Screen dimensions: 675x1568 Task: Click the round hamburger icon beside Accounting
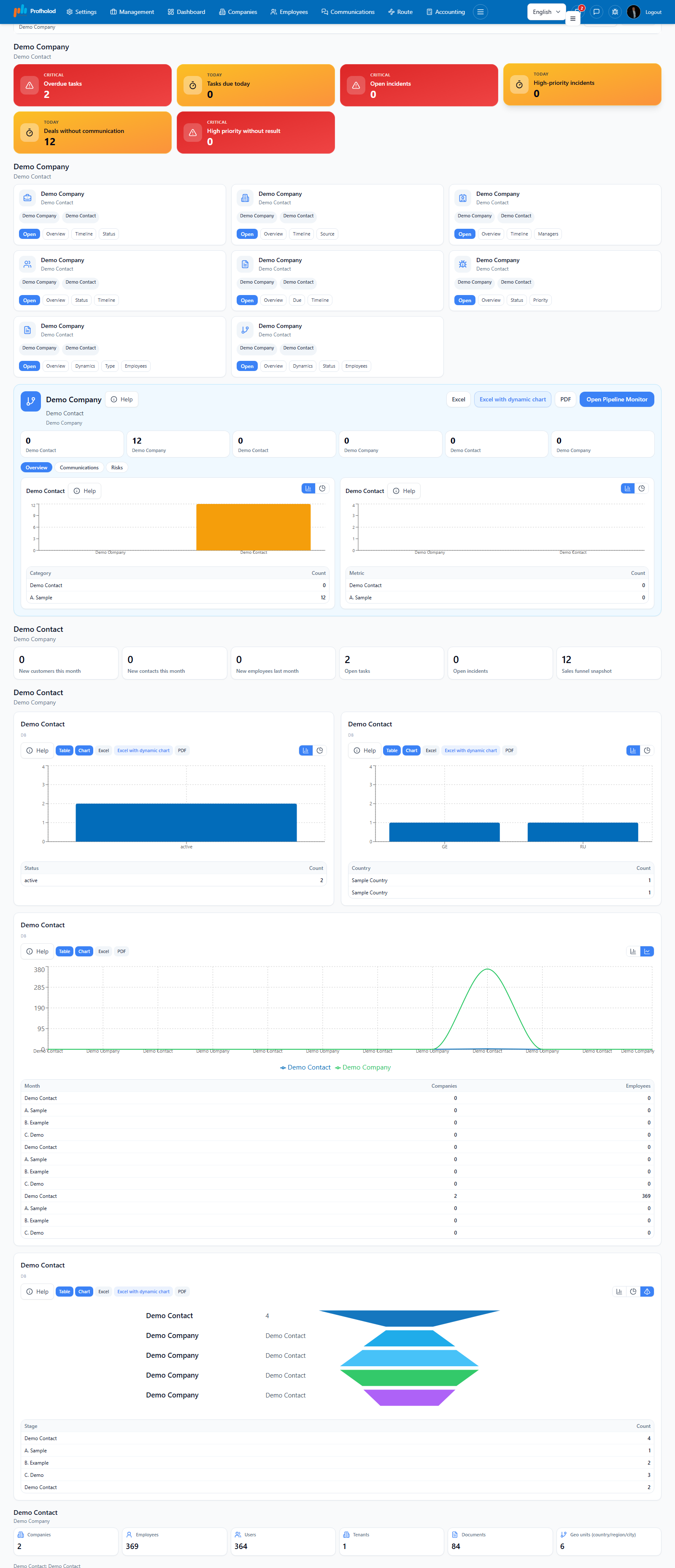click(x=480, y=11)
